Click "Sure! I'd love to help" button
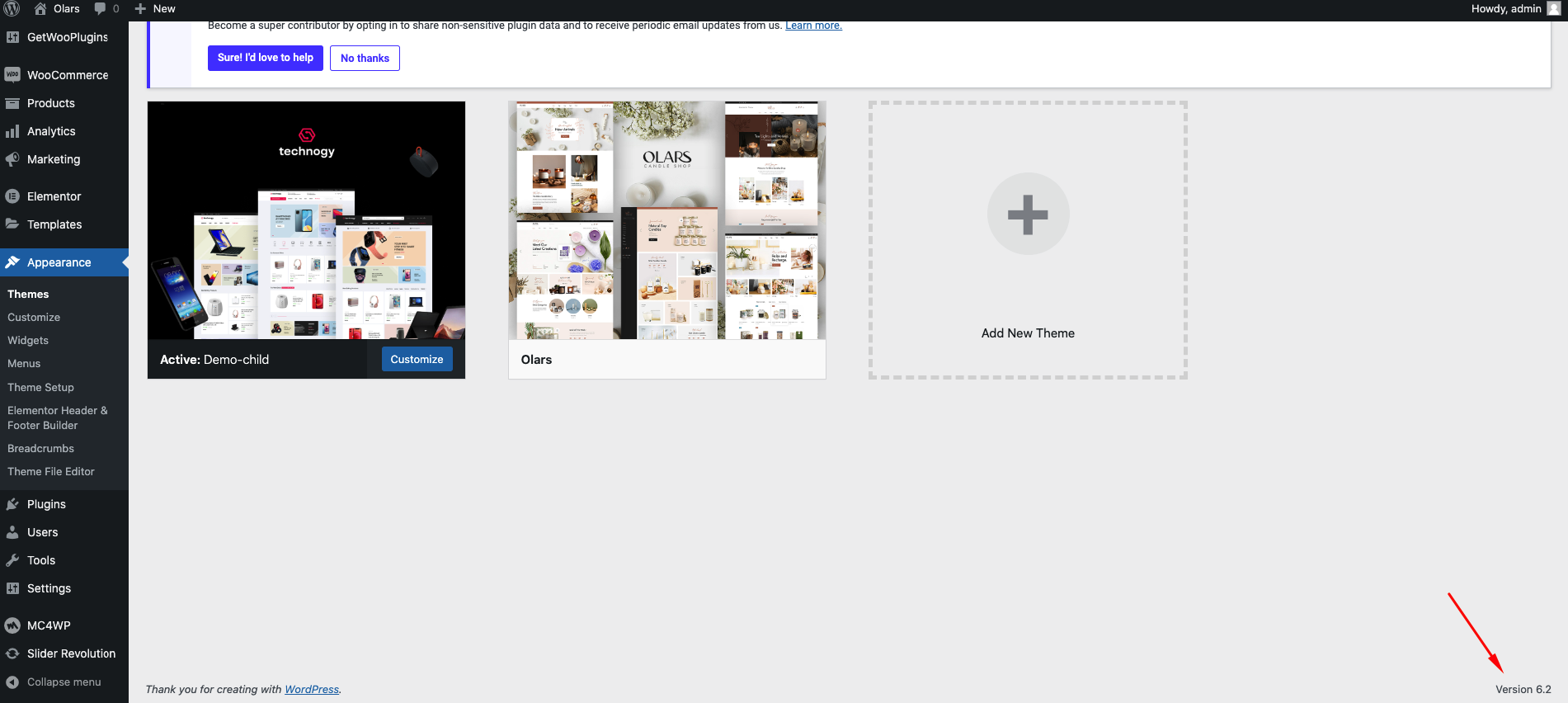The height and width of the screenshot is (703, 1568). (266, 58)
